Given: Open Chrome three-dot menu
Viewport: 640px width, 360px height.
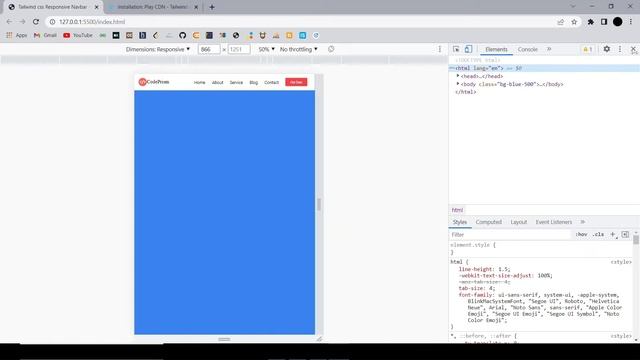Looking at the screenshot, I should 631,22.
